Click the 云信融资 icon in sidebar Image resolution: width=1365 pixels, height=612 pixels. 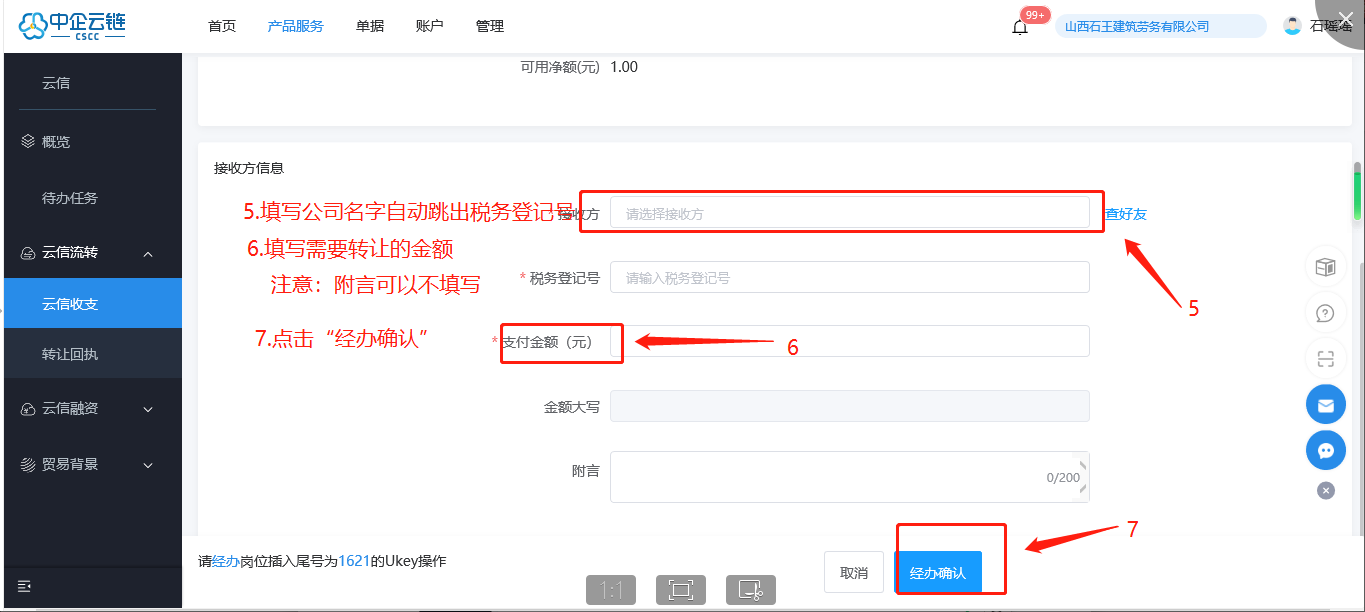click(x=28, y=408)
